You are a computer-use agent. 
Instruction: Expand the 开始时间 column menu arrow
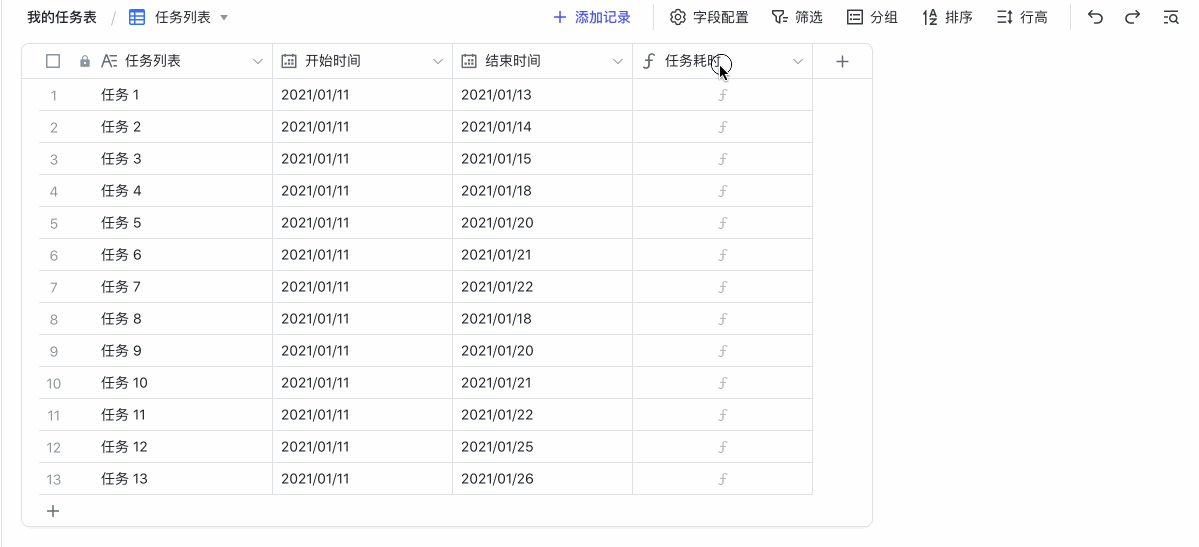[x=438, y=61]
